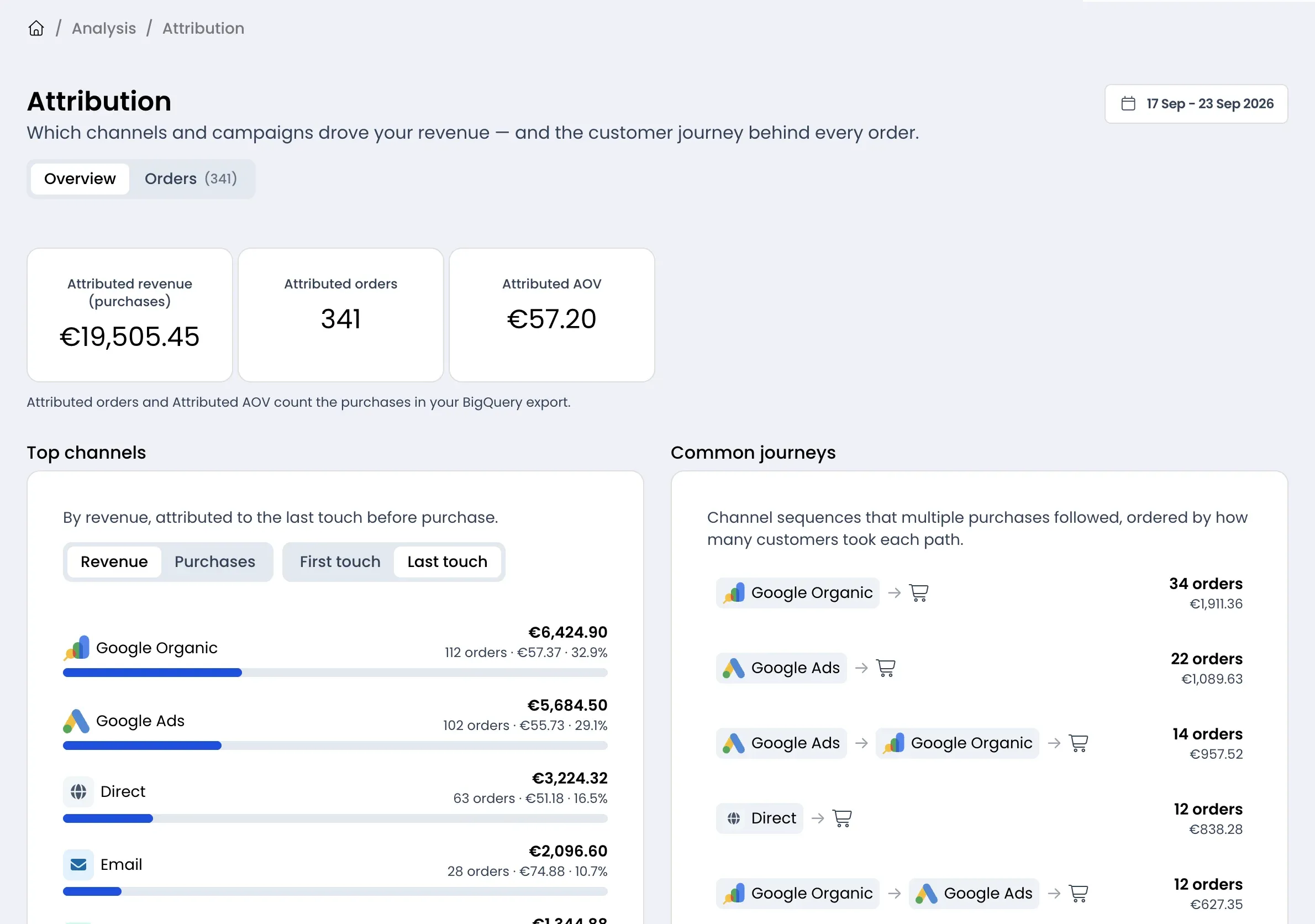Click Attributed orders card 341
The width and height of the screenshot is (1315, 924).
(341, 315)
